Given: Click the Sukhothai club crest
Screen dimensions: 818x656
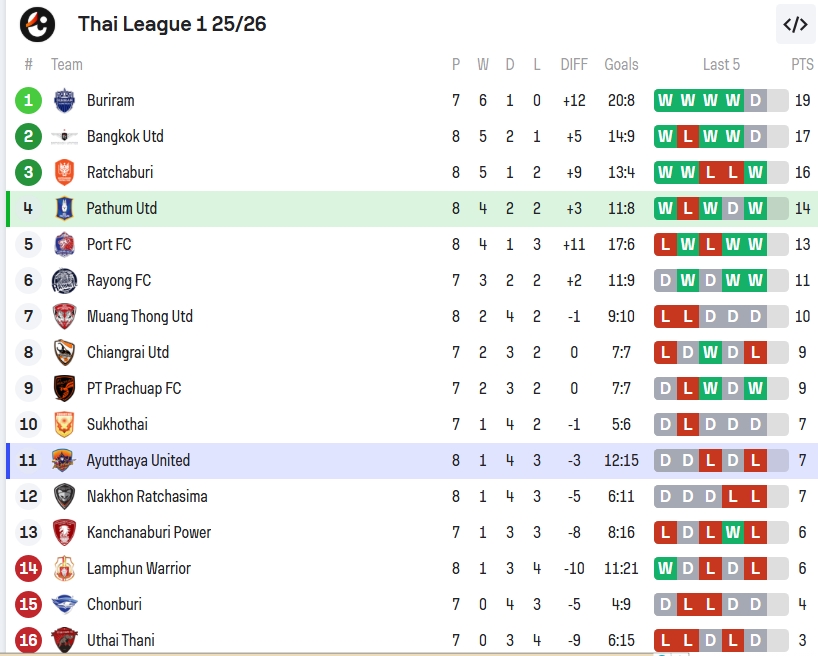Looking at the screenshot, I should pyautogui.click(x=64, y=424).
